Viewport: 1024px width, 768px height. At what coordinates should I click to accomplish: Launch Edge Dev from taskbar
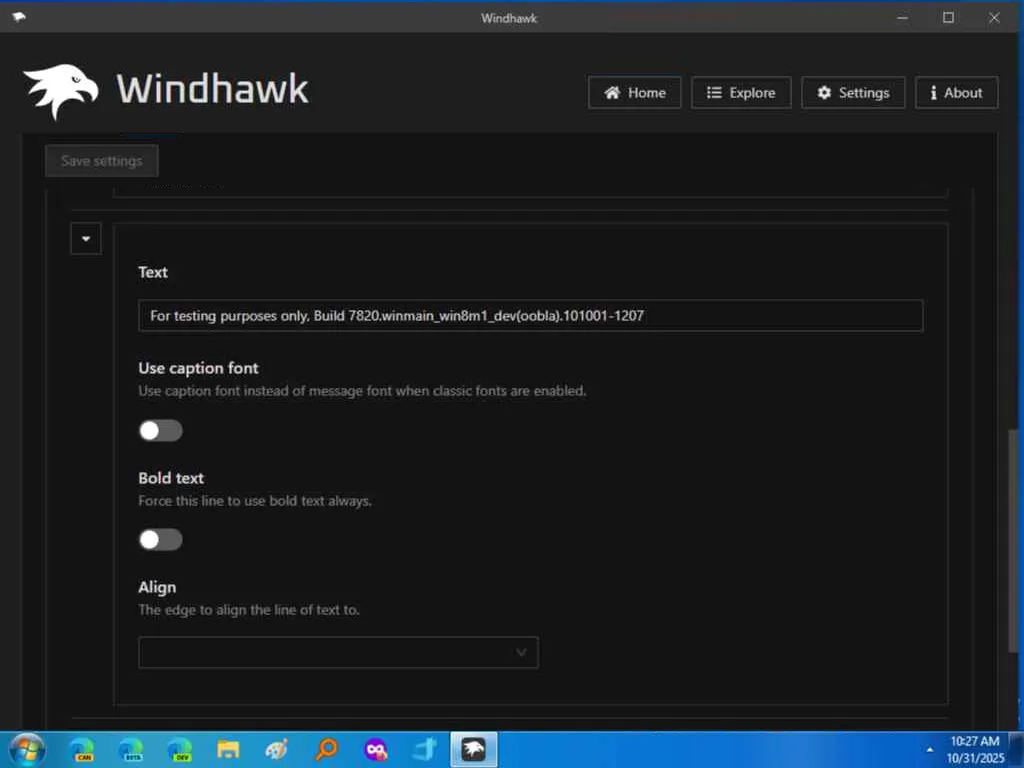click(x=180, y=749)
